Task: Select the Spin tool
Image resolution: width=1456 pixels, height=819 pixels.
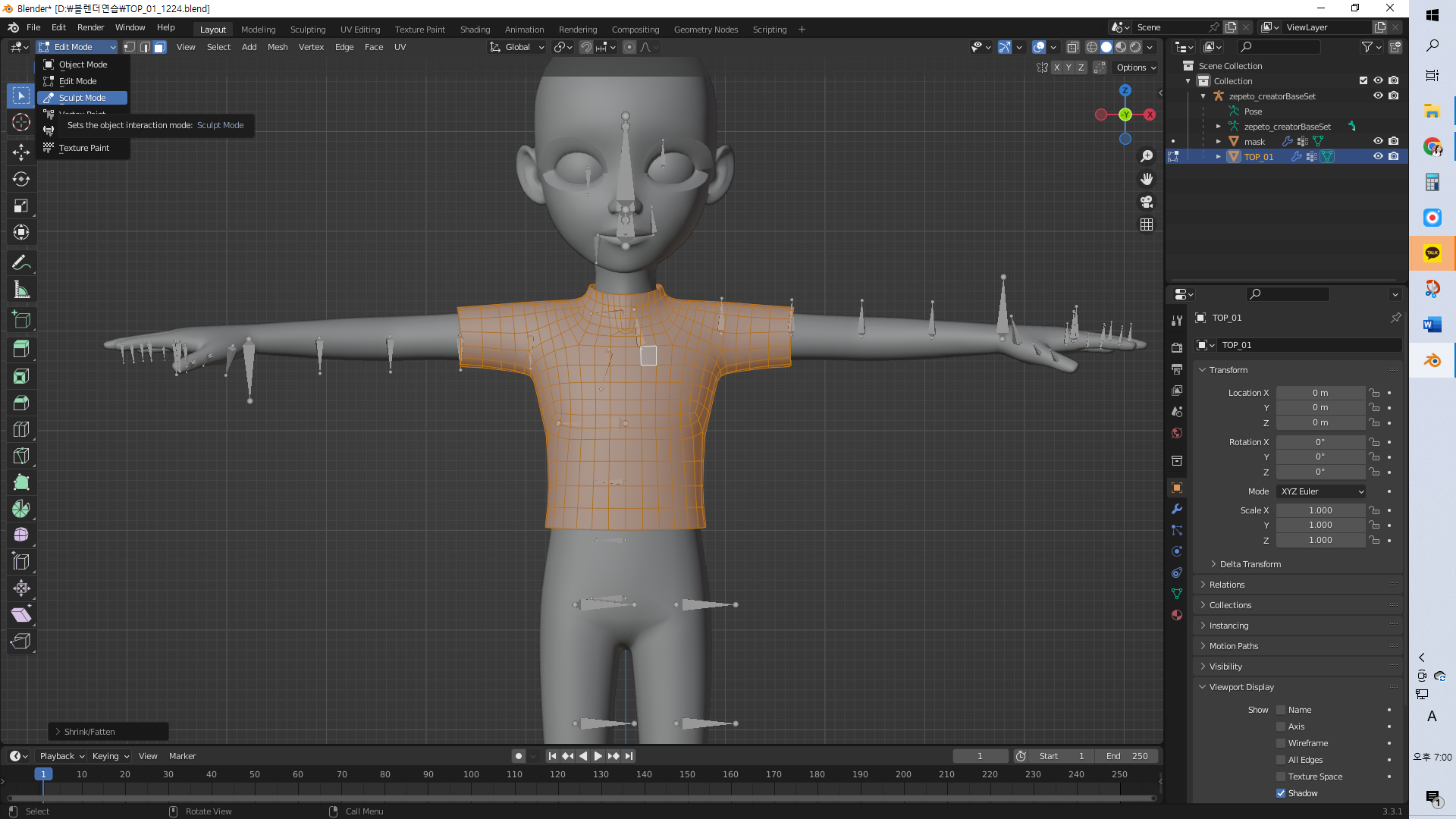Action: pos(21,509)
